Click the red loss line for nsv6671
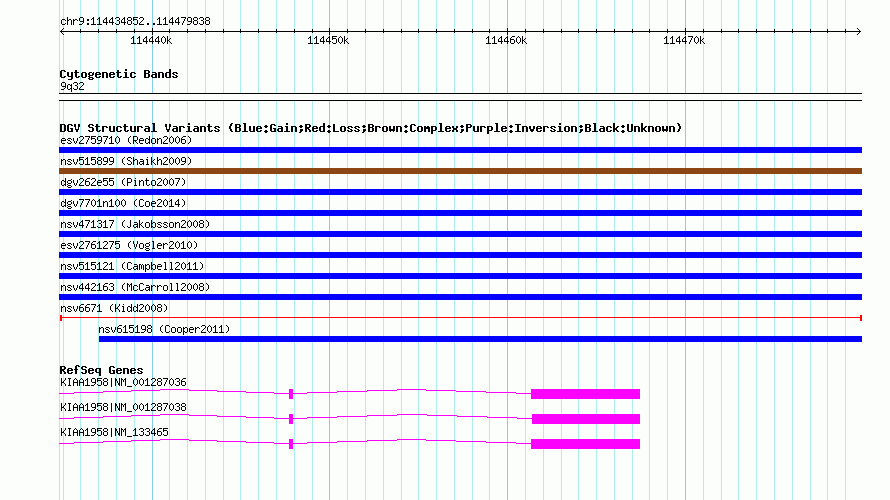 coord(460,318)
